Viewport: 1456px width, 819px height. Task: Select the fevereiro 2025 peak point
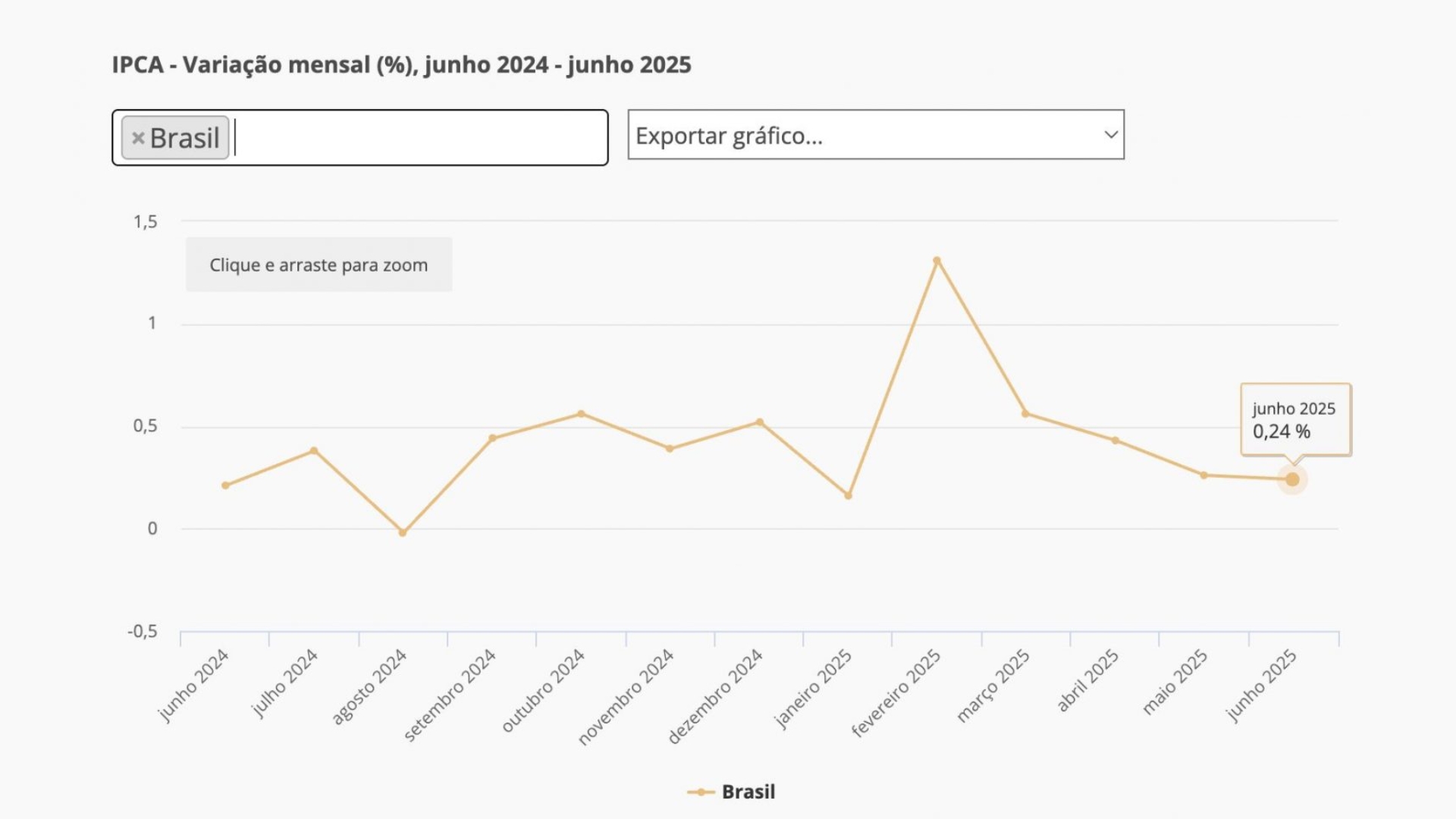pyautogui.click(x=937, y=261)
